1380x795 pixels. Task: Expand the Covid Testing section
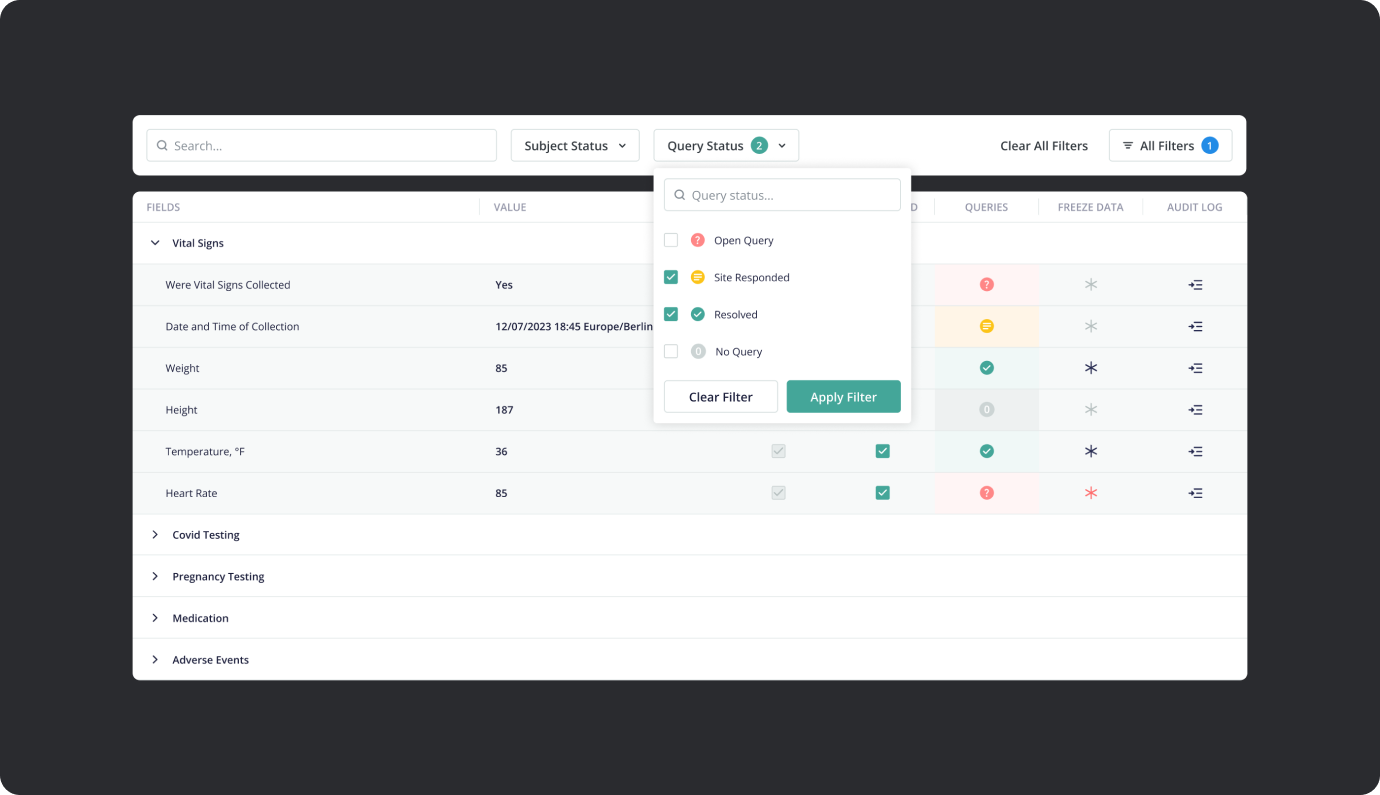(x=155, y=535)
